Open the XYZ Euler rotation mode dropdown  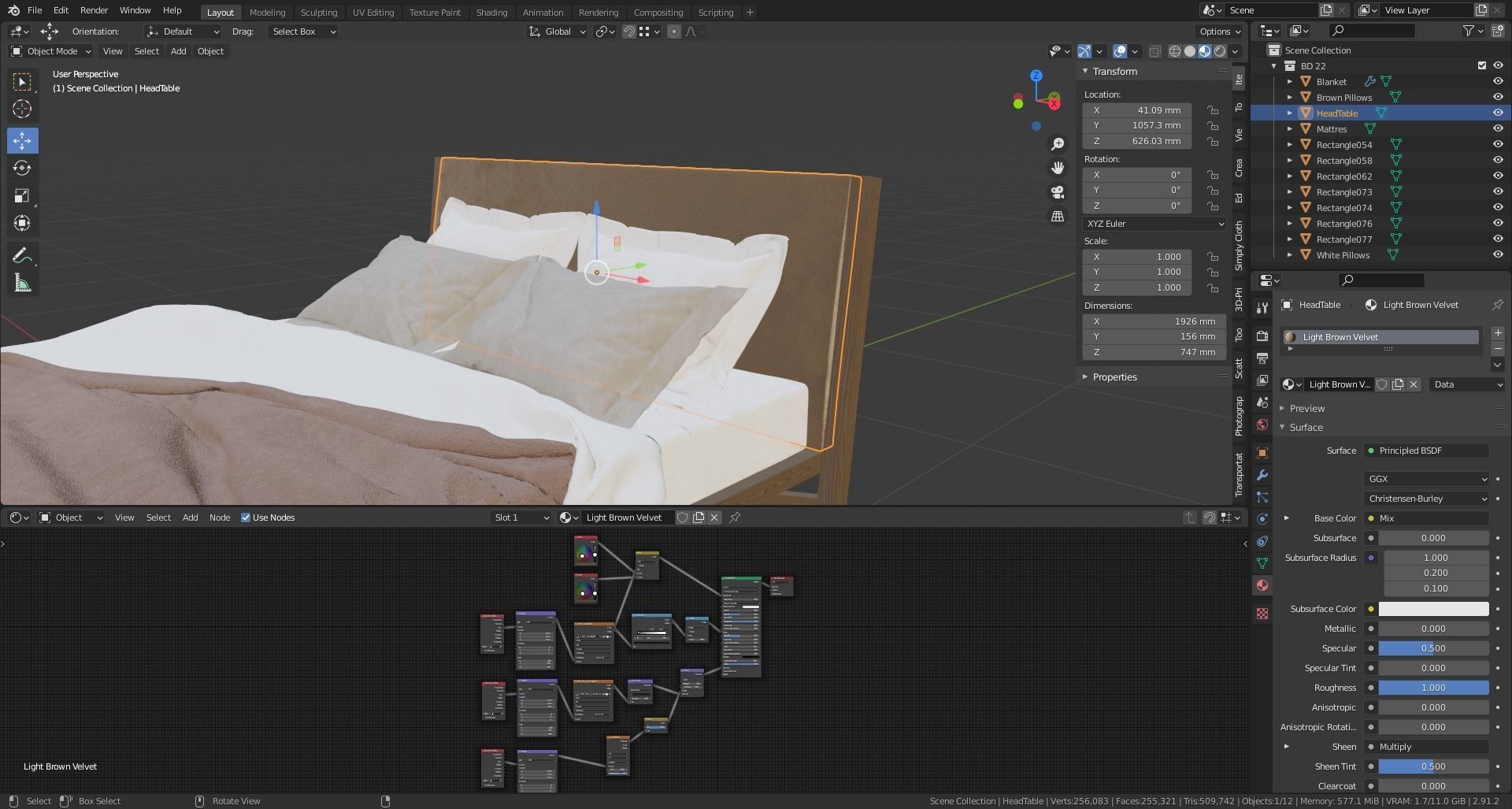tap(1154, 224)
